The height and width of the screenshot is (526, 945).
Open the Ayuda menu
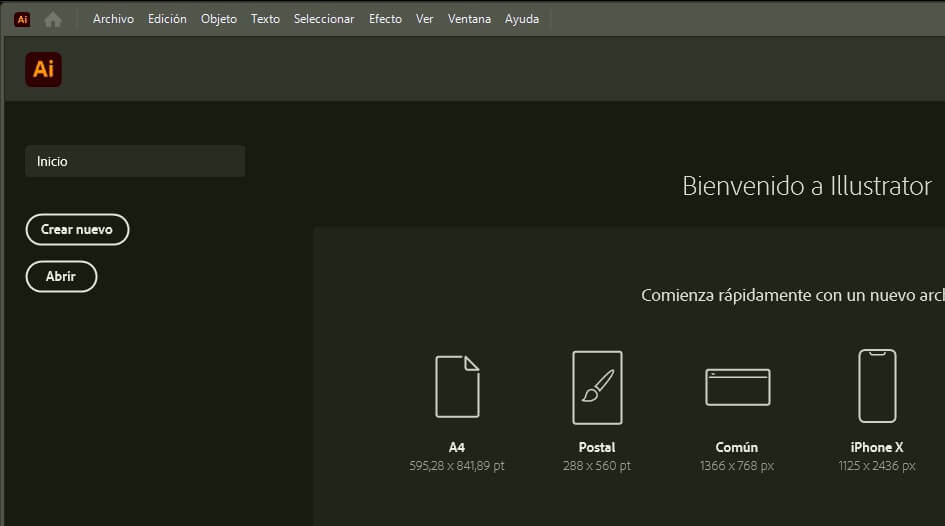[x=522, y=19]
